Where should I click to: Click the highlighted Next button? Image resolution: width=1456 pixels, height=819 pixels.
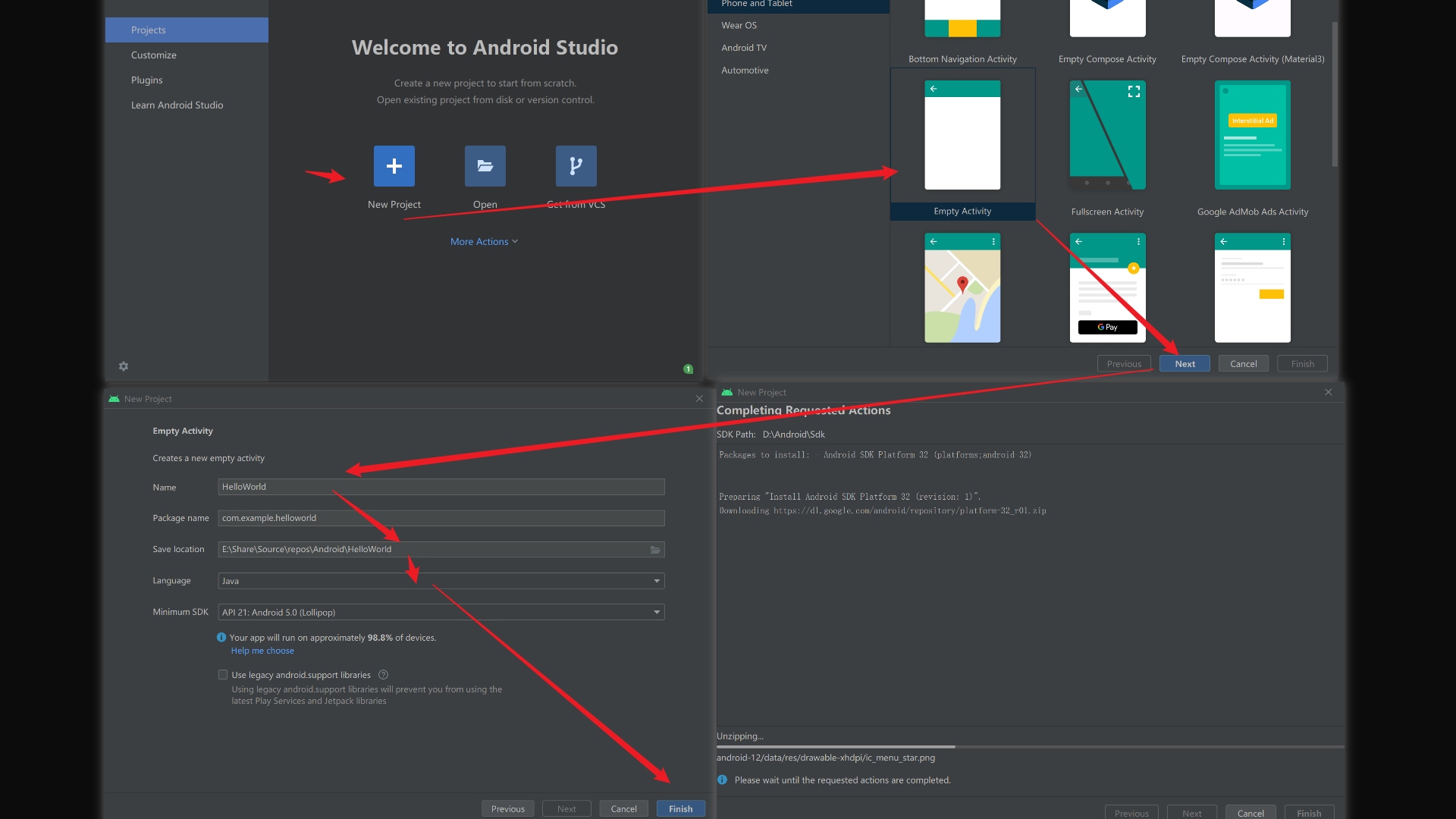pos(1185,364)
